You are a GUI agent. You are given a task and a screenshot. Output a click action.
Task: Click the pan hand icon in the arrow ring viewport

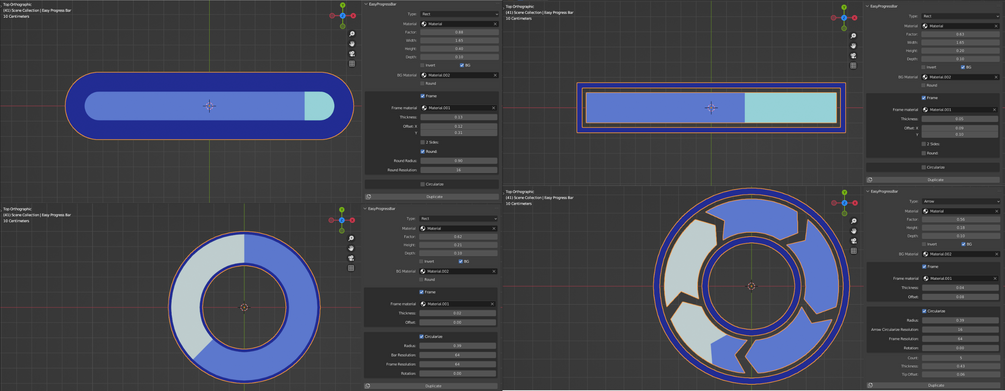854,230
